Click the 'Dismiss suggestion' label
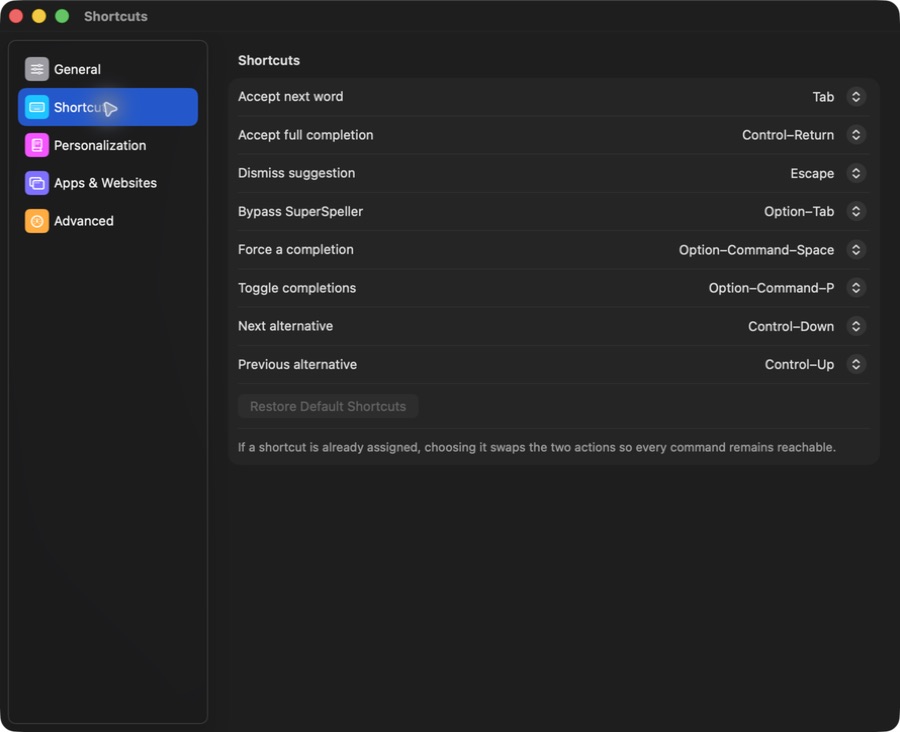The height and width of the screenshot is (732, 900). (x=296, y=173)
